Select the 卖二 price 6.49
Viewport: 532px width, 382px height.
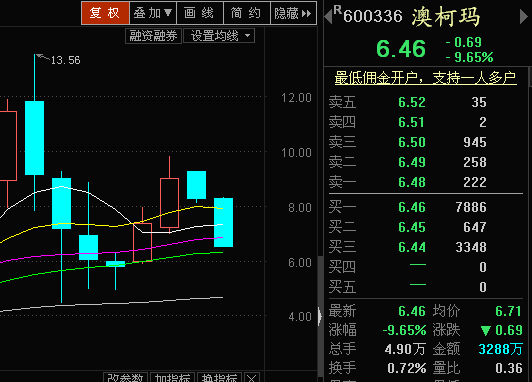click(412, 162)
